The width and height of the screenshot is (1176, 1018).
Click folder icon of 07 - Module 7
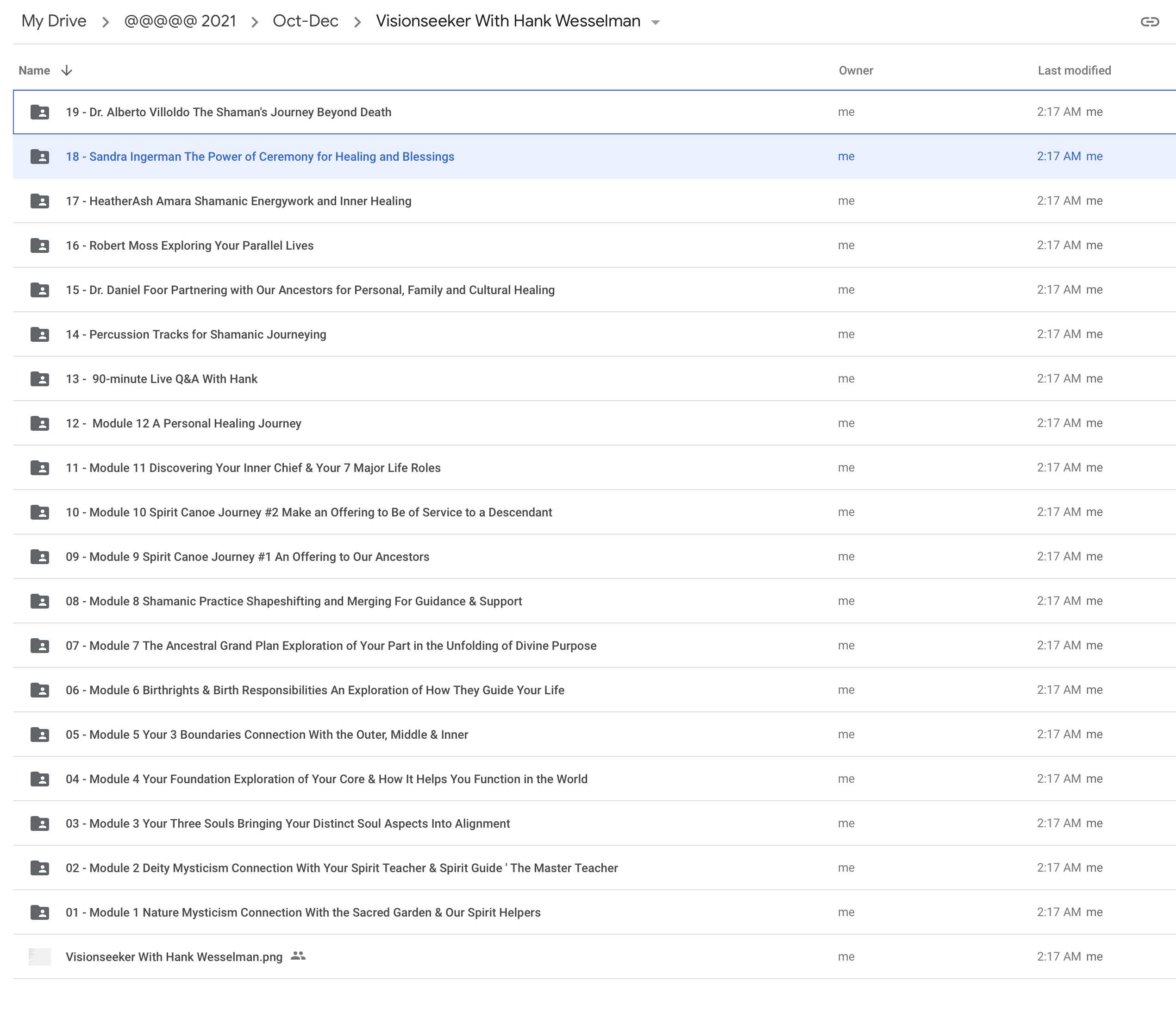point(40,645)
